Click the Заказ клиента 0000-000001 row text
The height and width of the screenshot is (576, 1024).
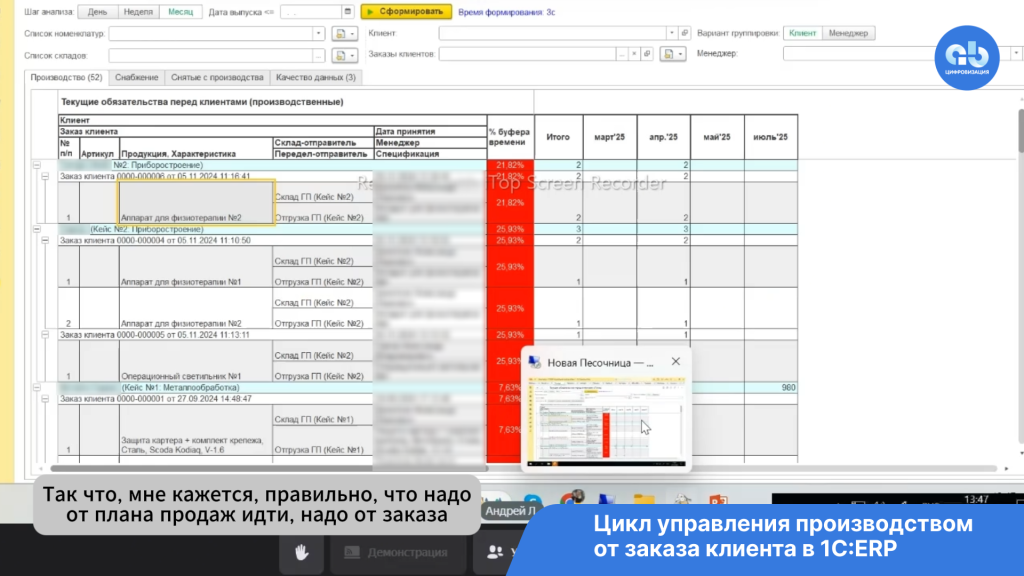pos(155,398)
